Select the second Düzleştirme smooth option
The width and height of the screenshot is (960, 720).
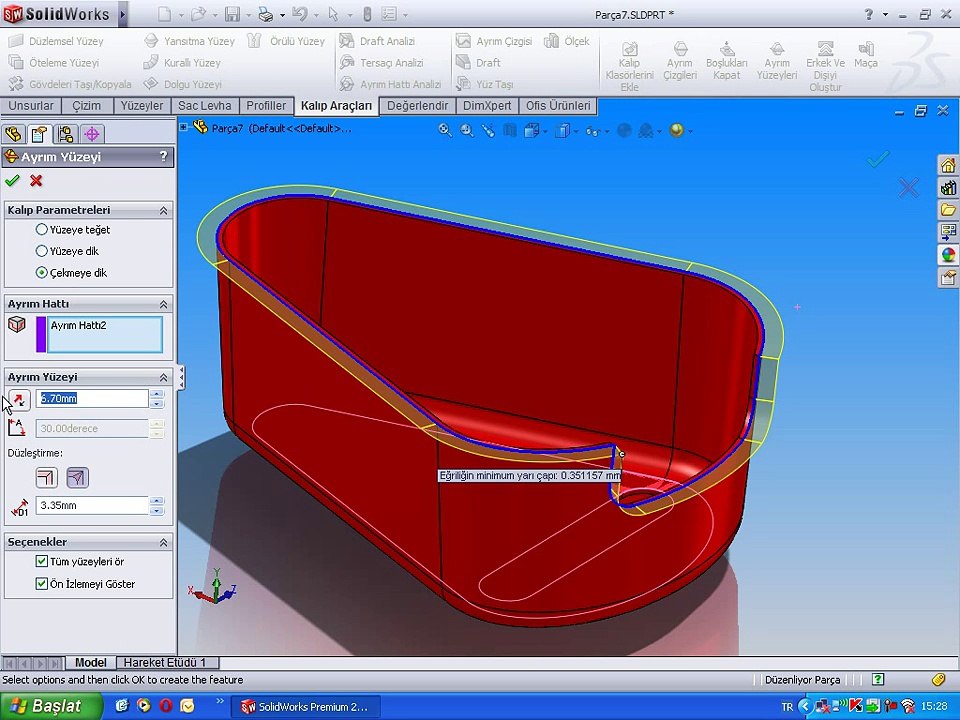coord(77,478)
